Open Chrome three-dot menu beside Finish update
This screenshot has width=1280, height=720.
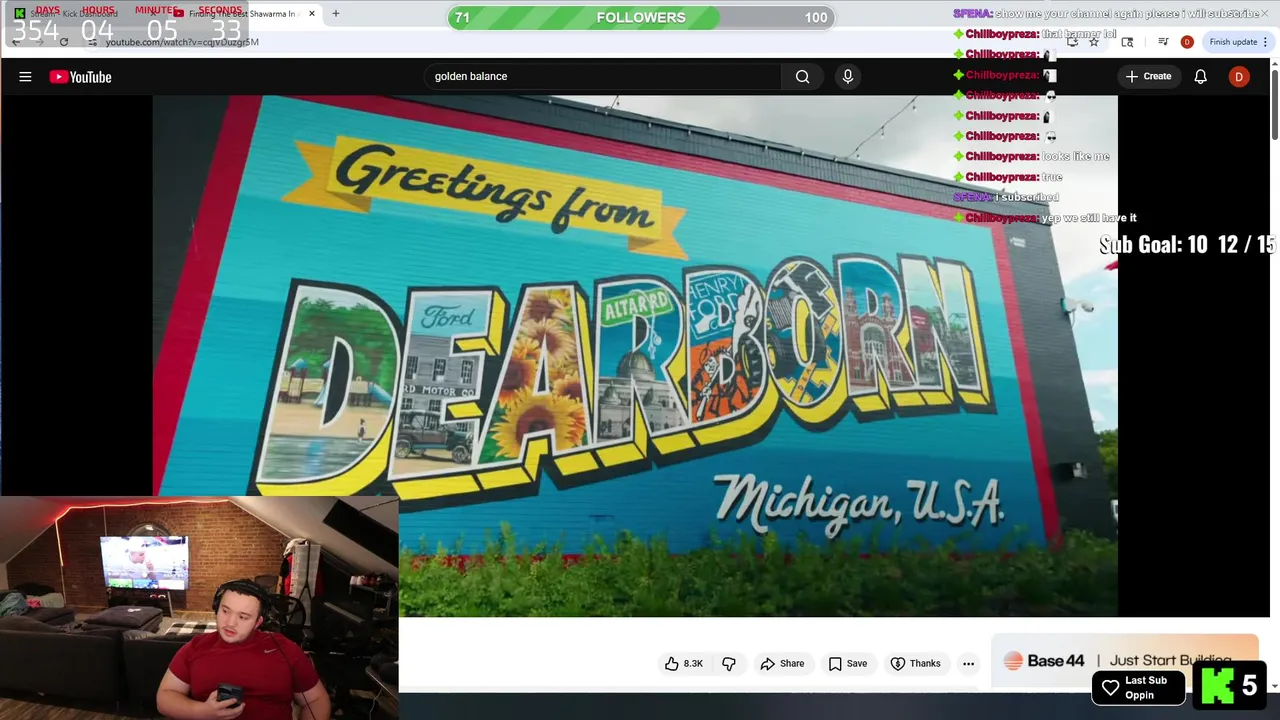1265,42
